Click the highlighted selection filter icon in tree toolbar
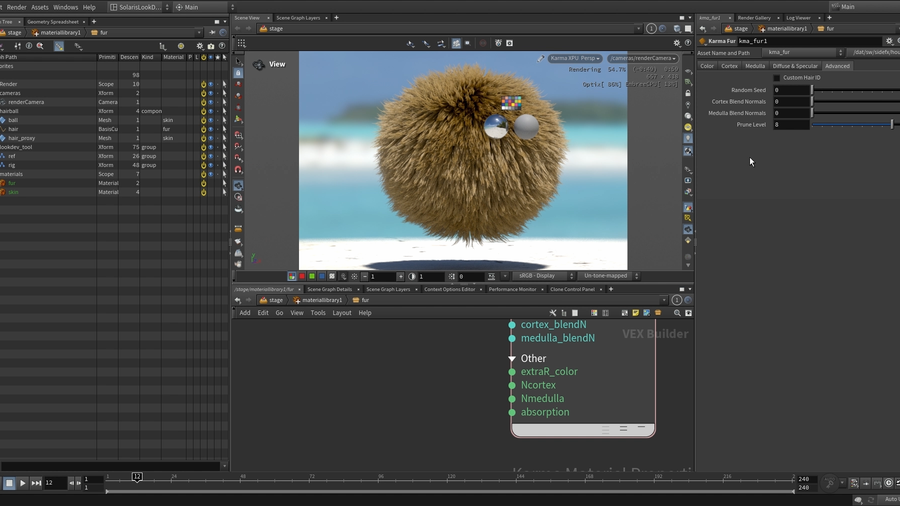The image size is (900, 506). (x=59, y=46)
